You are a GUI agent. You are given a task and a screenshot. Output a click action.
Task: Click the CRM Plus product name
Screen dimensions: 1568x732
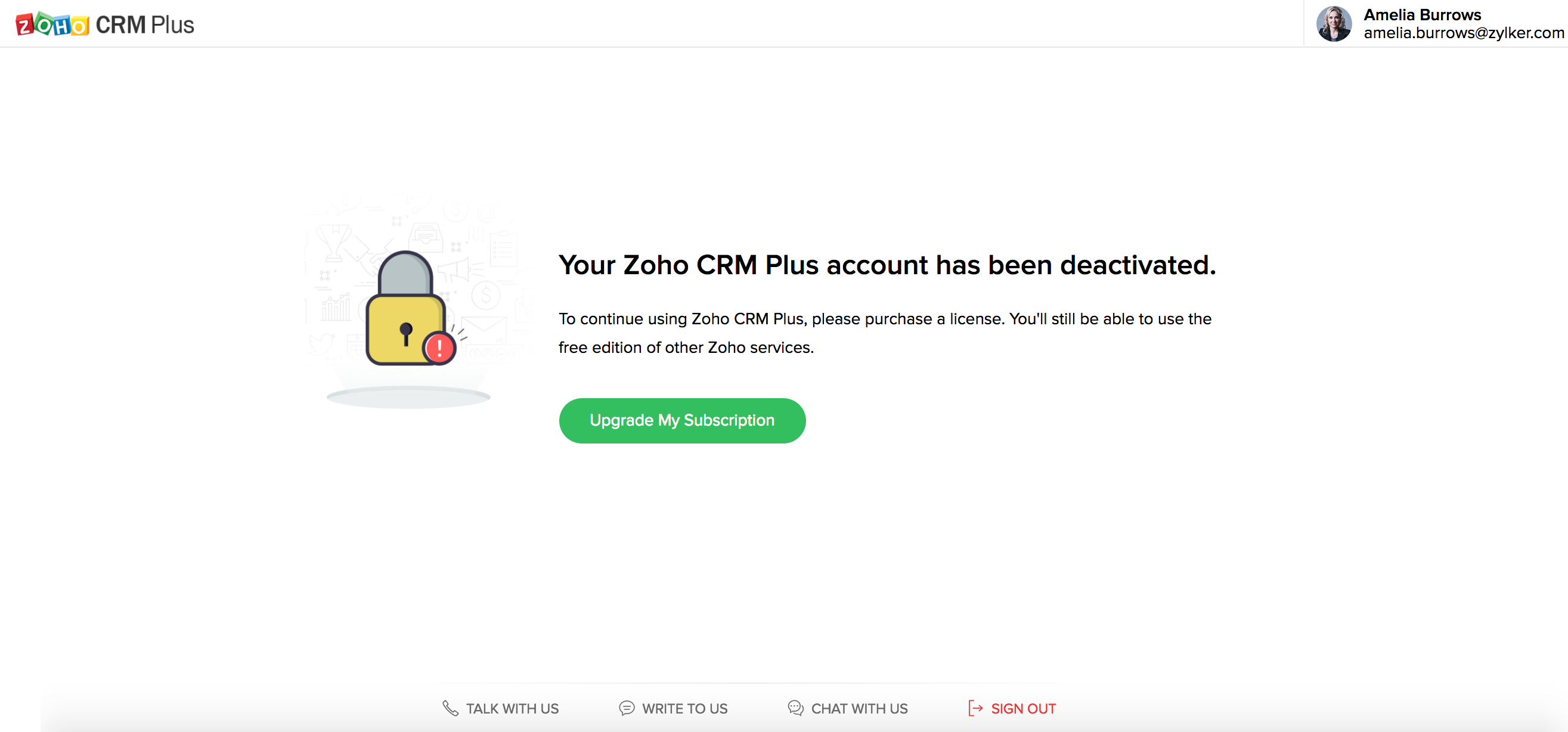click(145, 25)
